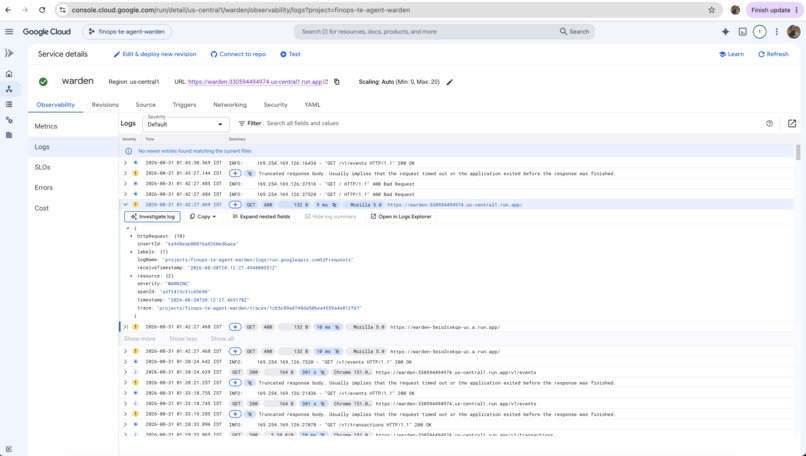Screen dimensions: 806x456
Task: Click the Test button
Action: point(290,54)
